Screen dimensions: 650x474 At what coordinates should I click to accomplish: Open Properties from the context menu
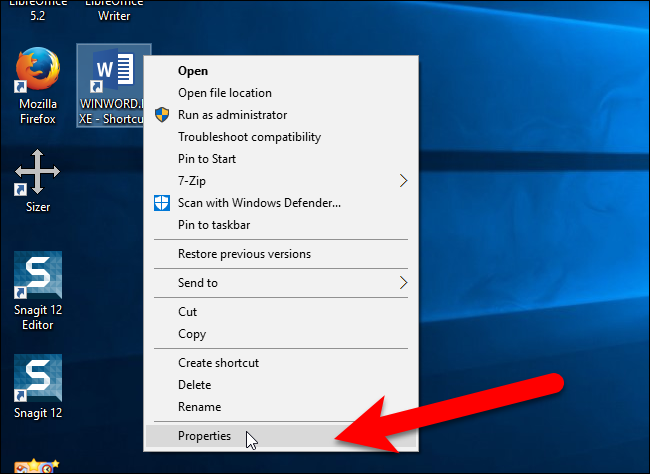(204, 436)
